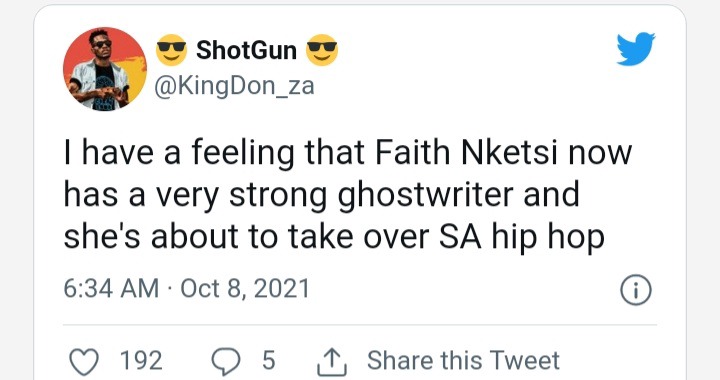Click the Oct 8, 2021 date
The image size is (720, 380).
point(245,289)
